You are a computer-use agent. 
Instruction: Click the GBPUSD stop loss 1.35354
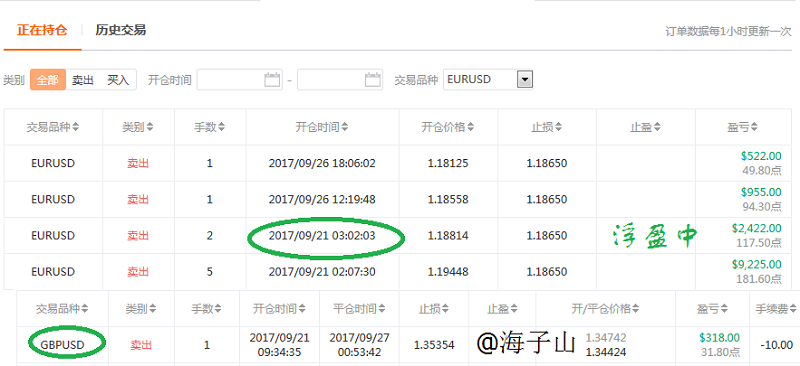click(434, 345)
